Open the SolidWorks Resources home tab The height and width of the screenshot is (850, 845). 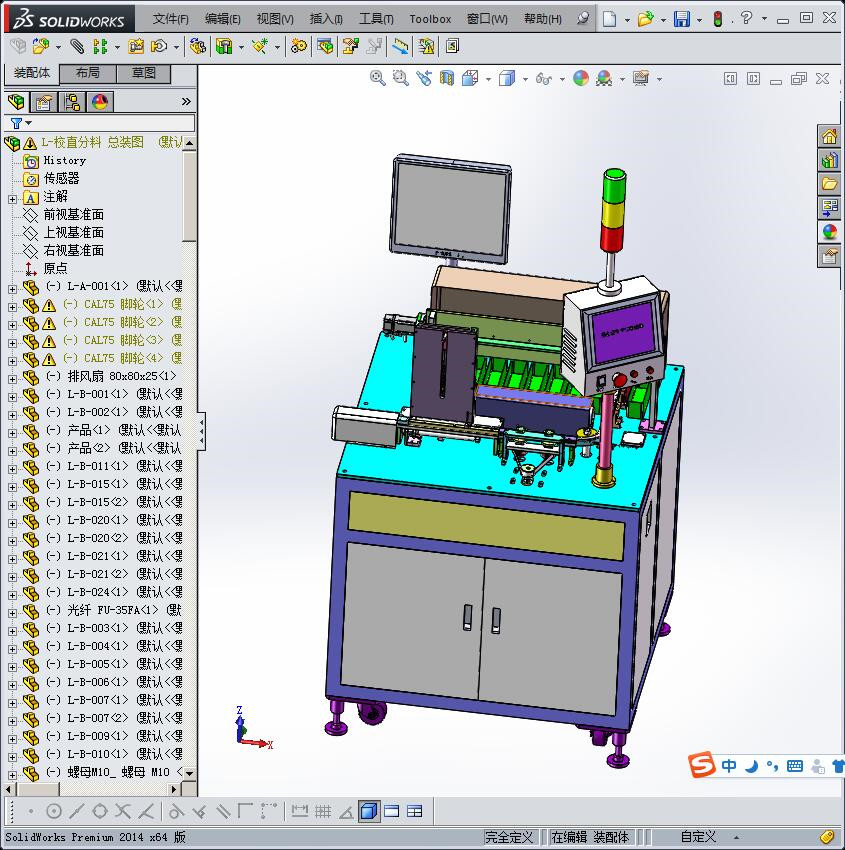click(x=829, y=137)
